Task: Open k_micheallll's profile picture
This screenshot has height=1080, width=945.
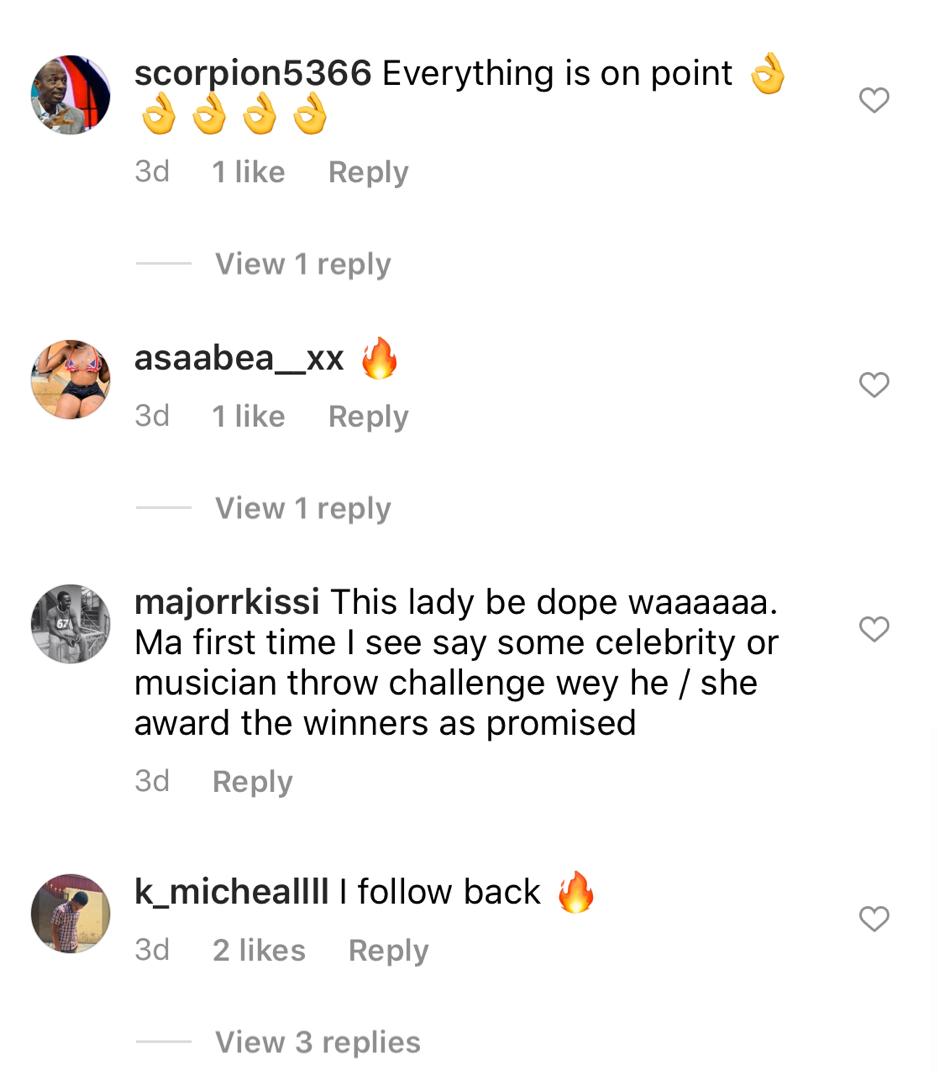Action: click(70, 913)
